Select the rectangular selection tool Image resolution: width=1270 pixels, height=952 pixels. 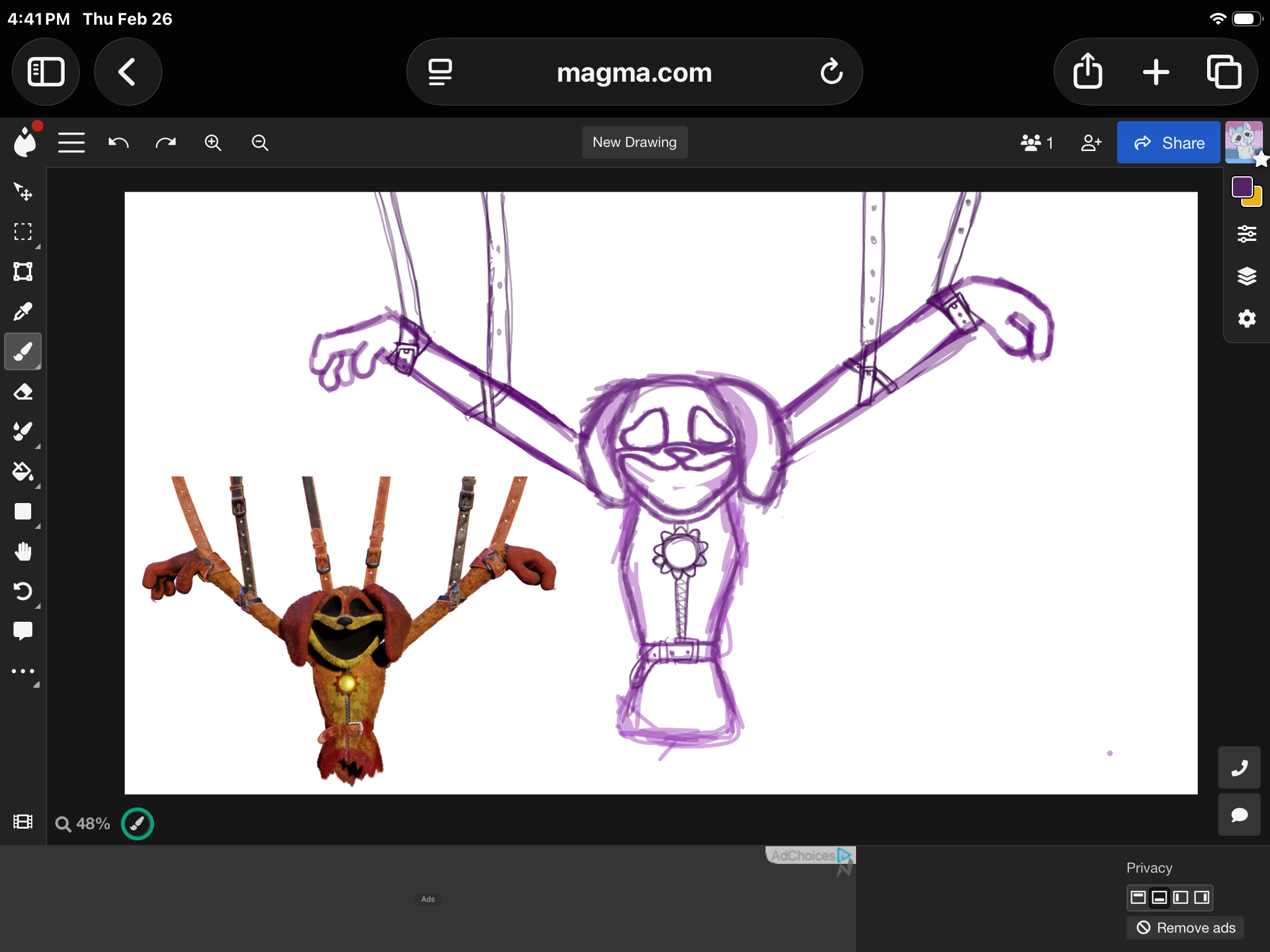(x=22, y=232)
